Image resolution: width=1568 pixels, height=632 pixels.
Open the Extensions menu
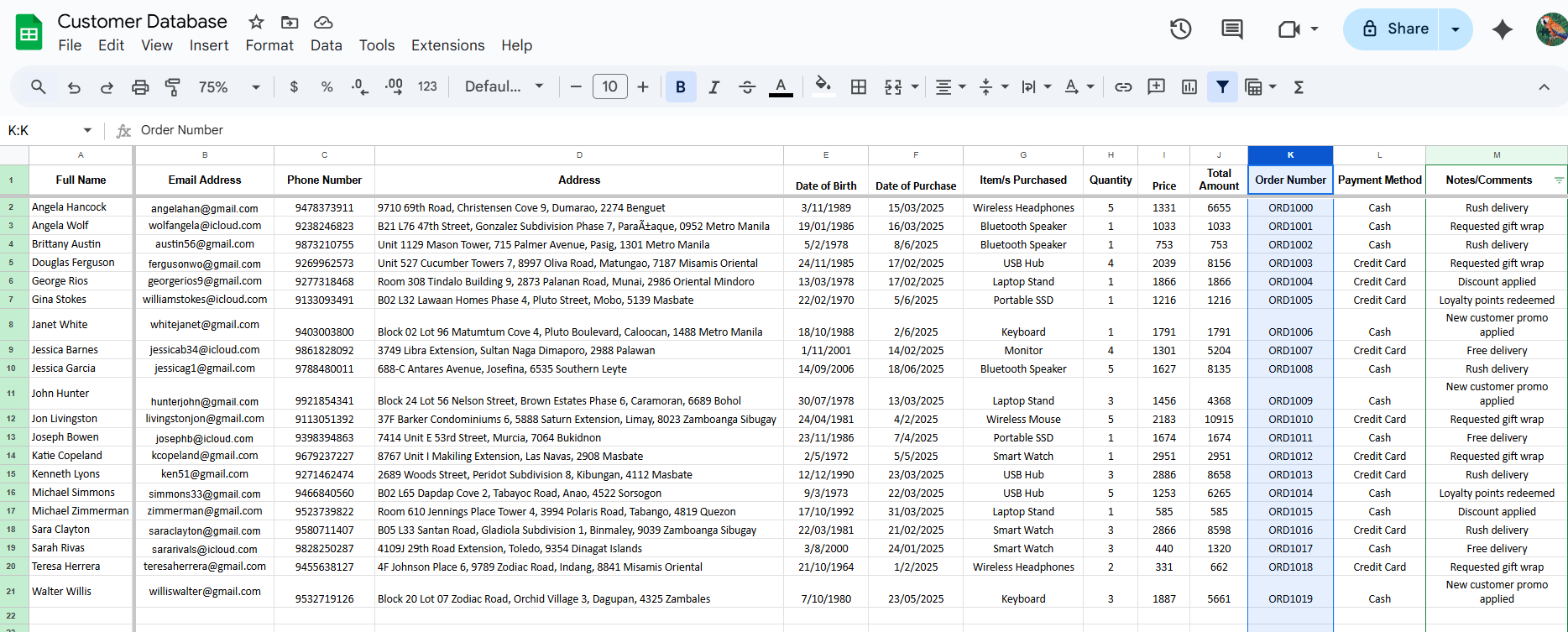(x=448, y=45)
